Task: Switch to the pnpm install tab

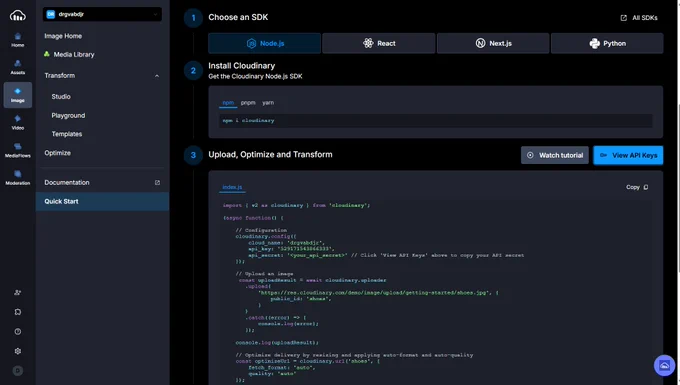Action: [248, 103]
